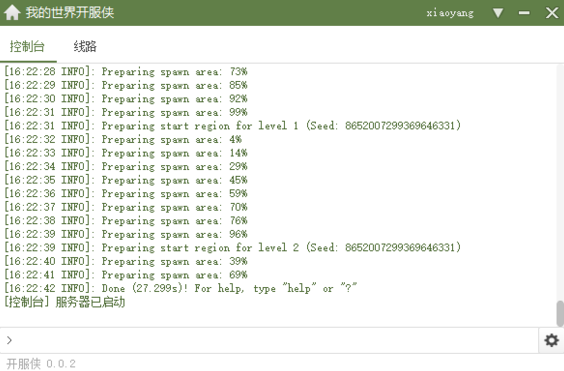Select the spawn area 99% log line
564x371 pixels.
(x=126, y=112)
